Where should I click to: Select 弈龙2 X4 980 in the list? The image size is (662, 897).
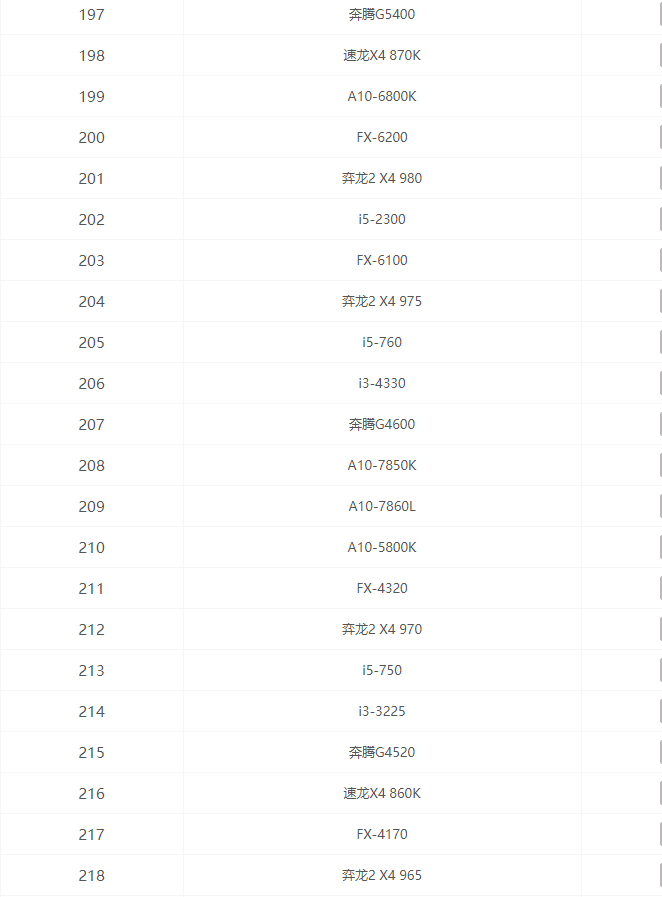382,179
